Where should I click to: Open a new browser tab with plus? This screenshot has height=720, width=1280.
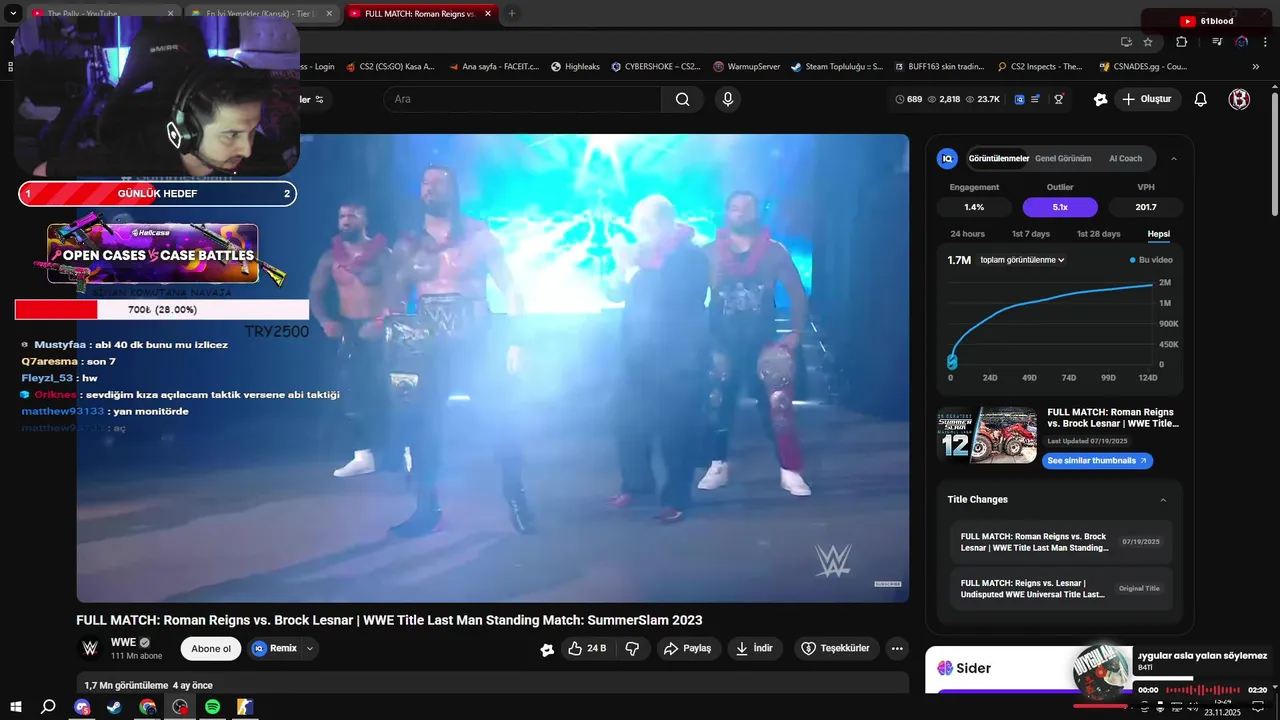click(x=512, y=14)
